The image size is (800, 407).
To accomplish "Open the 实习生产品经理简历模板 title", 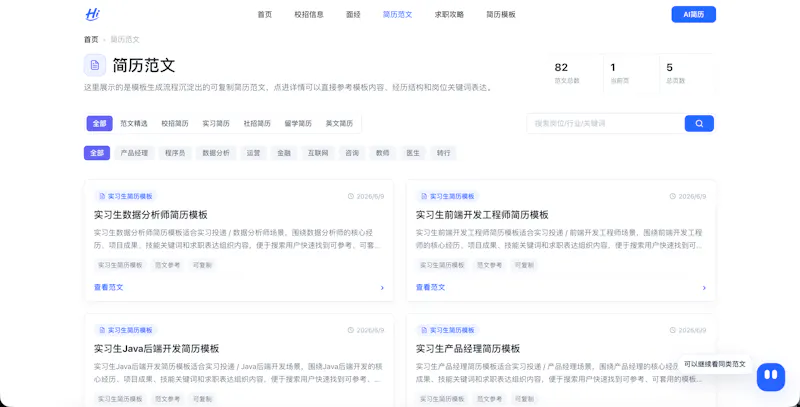I will click(x=468, y=349).
